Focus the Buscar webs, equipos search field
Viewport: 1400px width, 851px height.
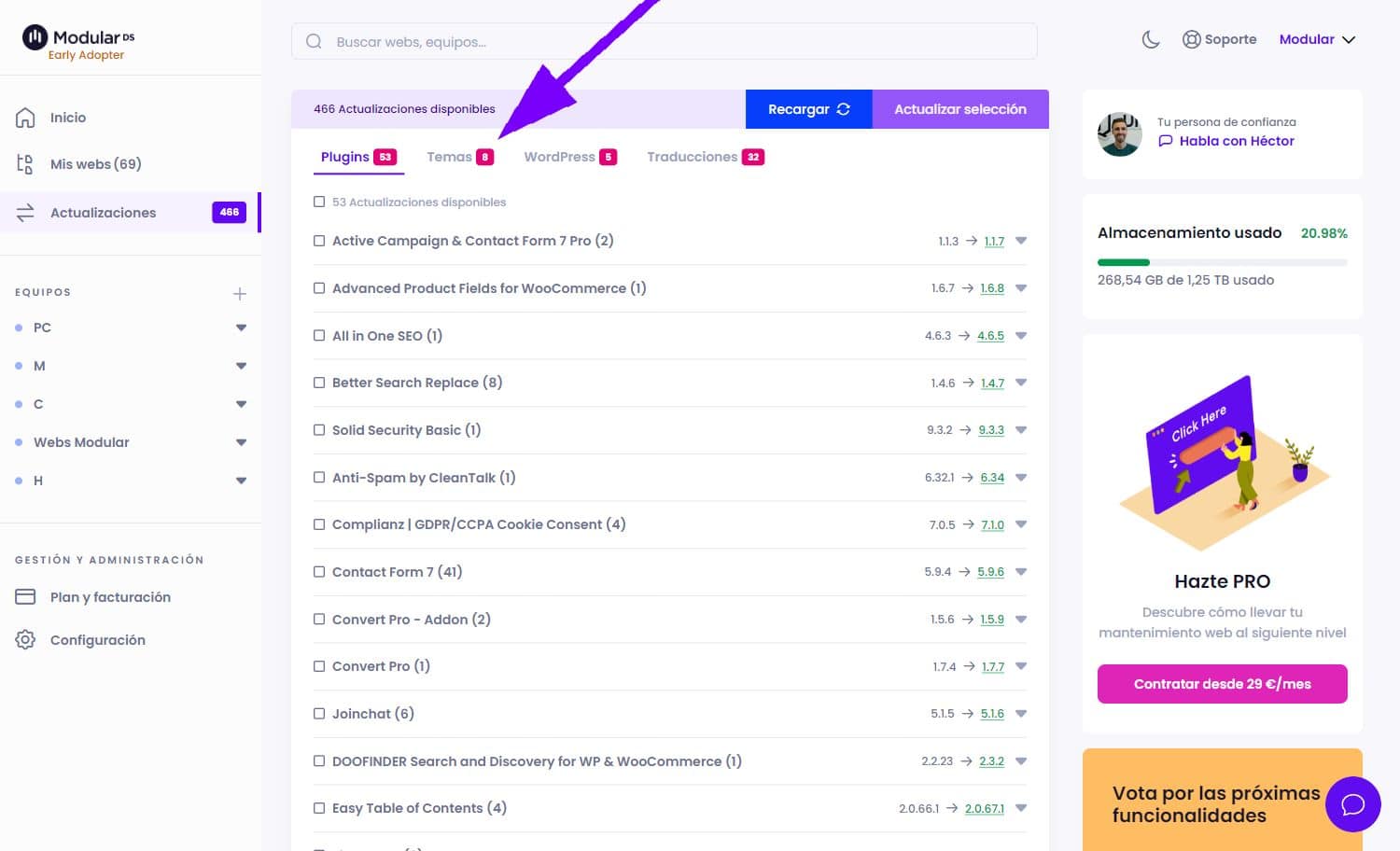pos(665,41)
